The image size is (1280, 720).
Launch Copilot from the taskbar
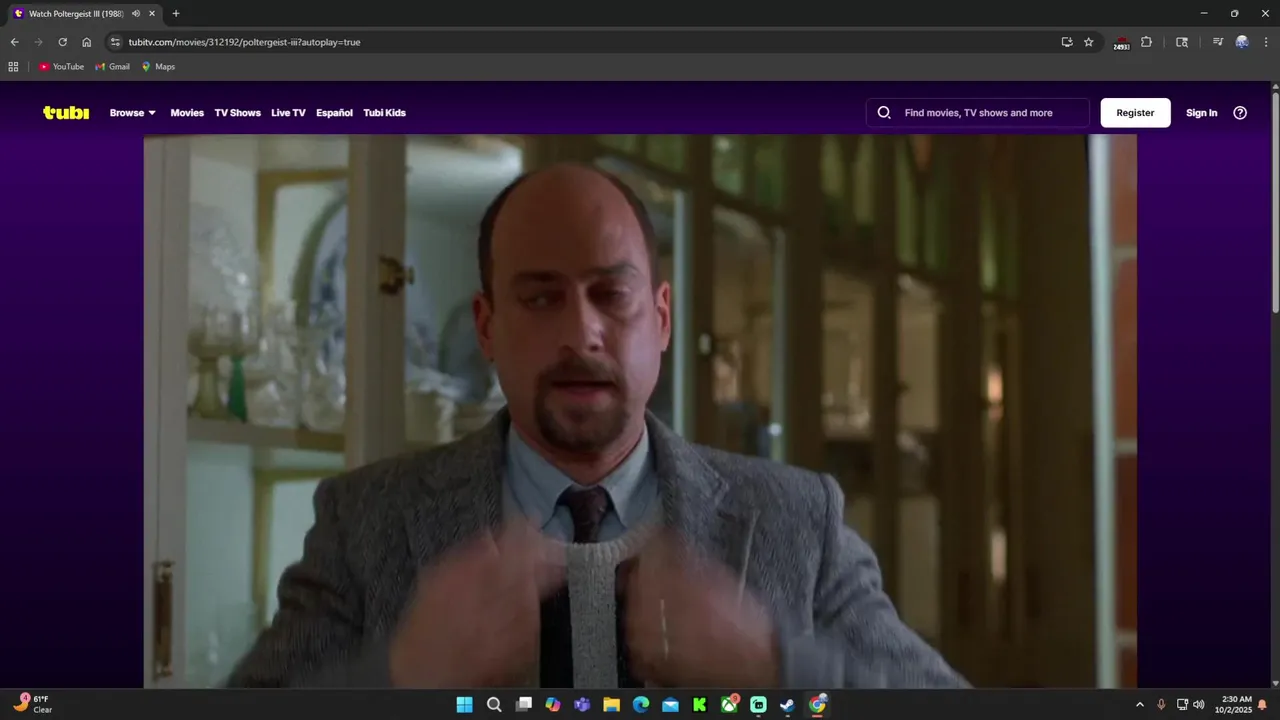pyautogui.click(x=553, y=705)
